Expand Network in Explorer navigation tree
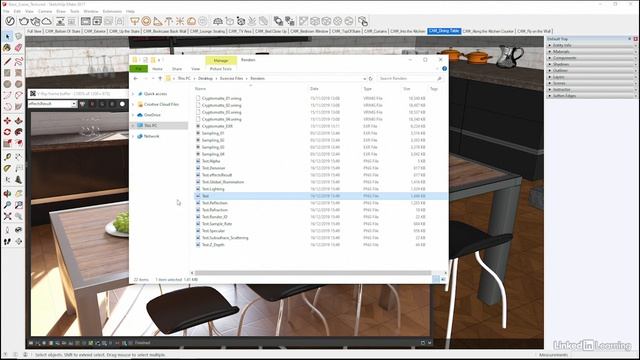 133,136
